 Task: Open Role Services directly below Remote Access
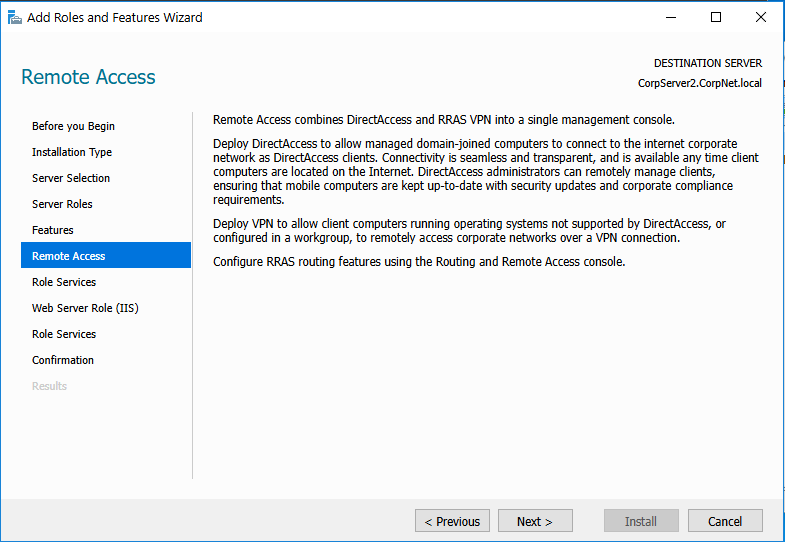64,282
